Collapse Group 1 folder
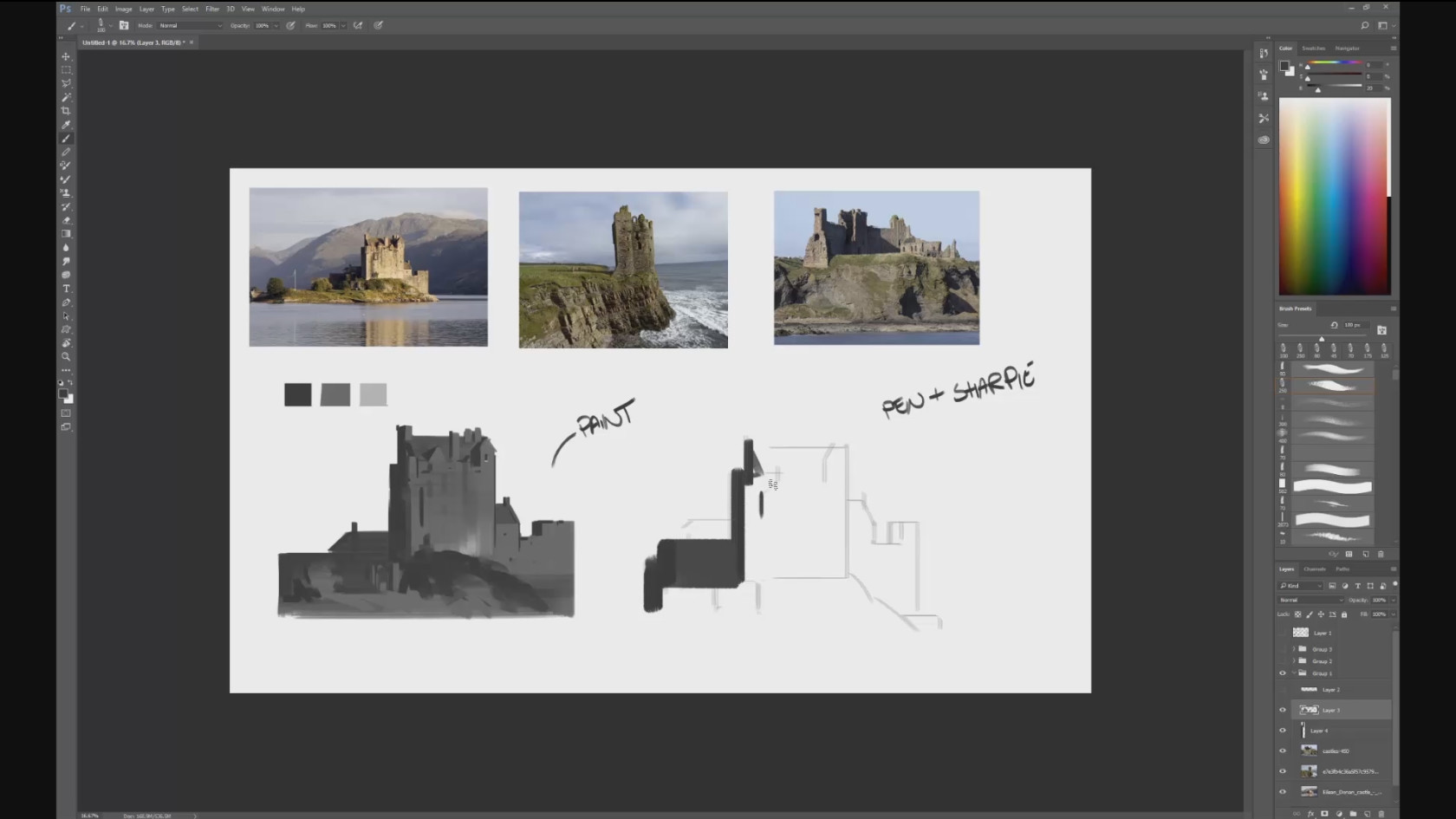 [x=1294, y=673]
